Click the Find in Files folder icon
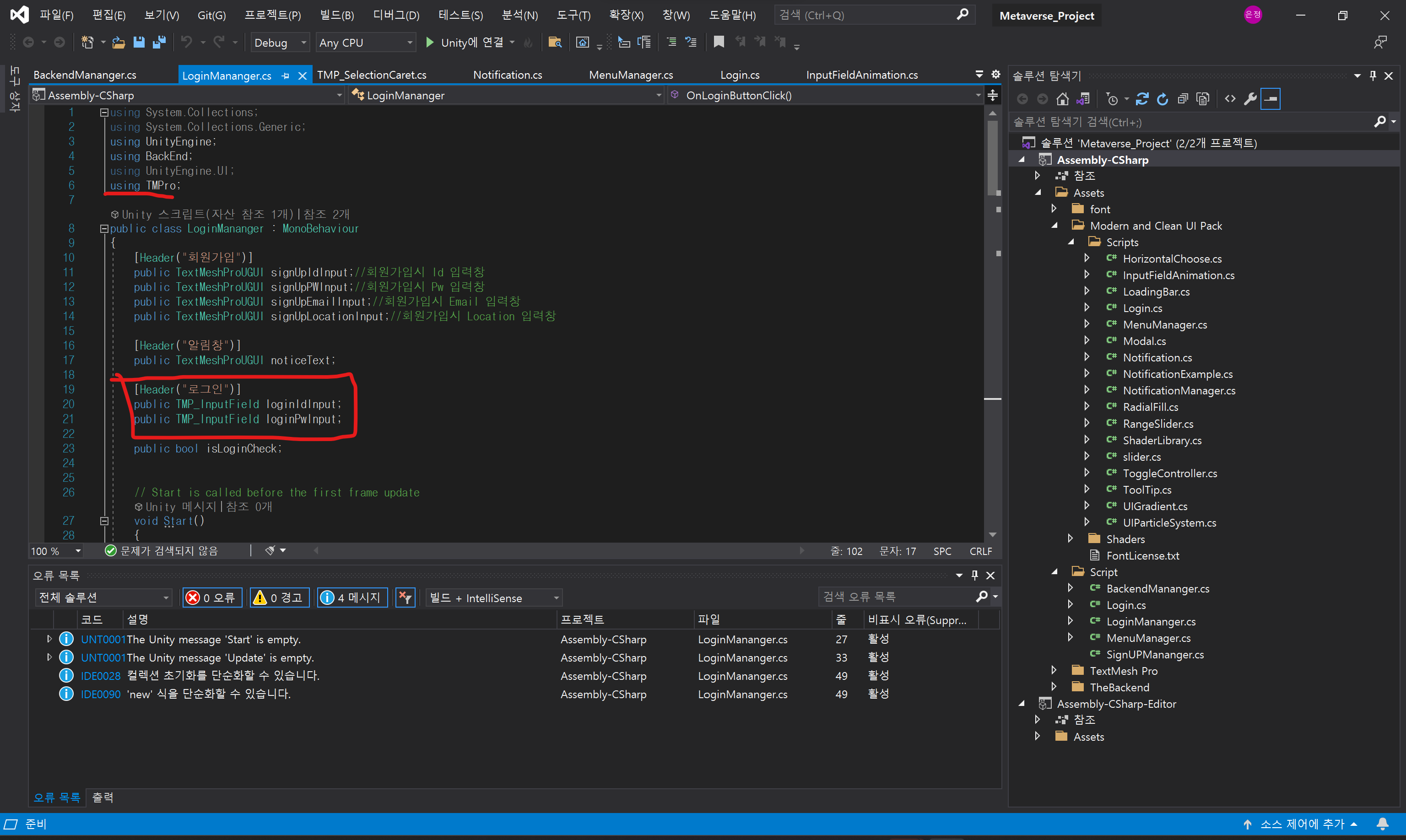 click(555, 43)
